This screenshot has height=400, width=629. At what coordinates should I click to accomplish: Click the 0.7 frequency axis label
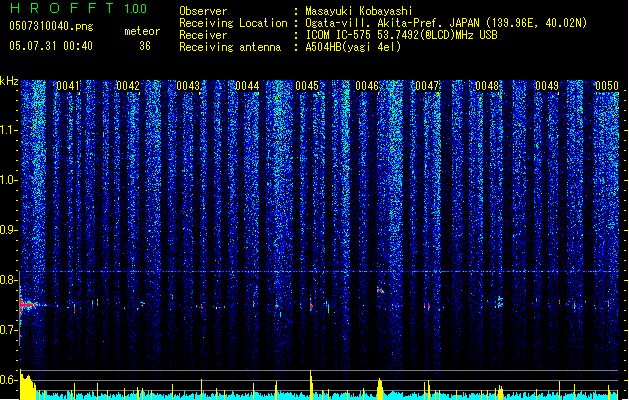click(9, 330)
